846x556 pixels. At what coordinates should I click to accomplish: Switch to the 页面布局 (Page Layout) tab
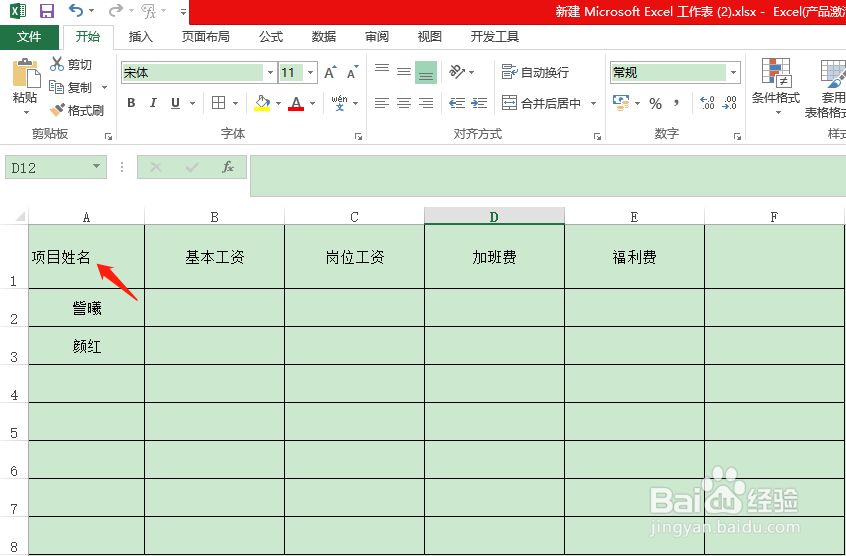[206, 37]
